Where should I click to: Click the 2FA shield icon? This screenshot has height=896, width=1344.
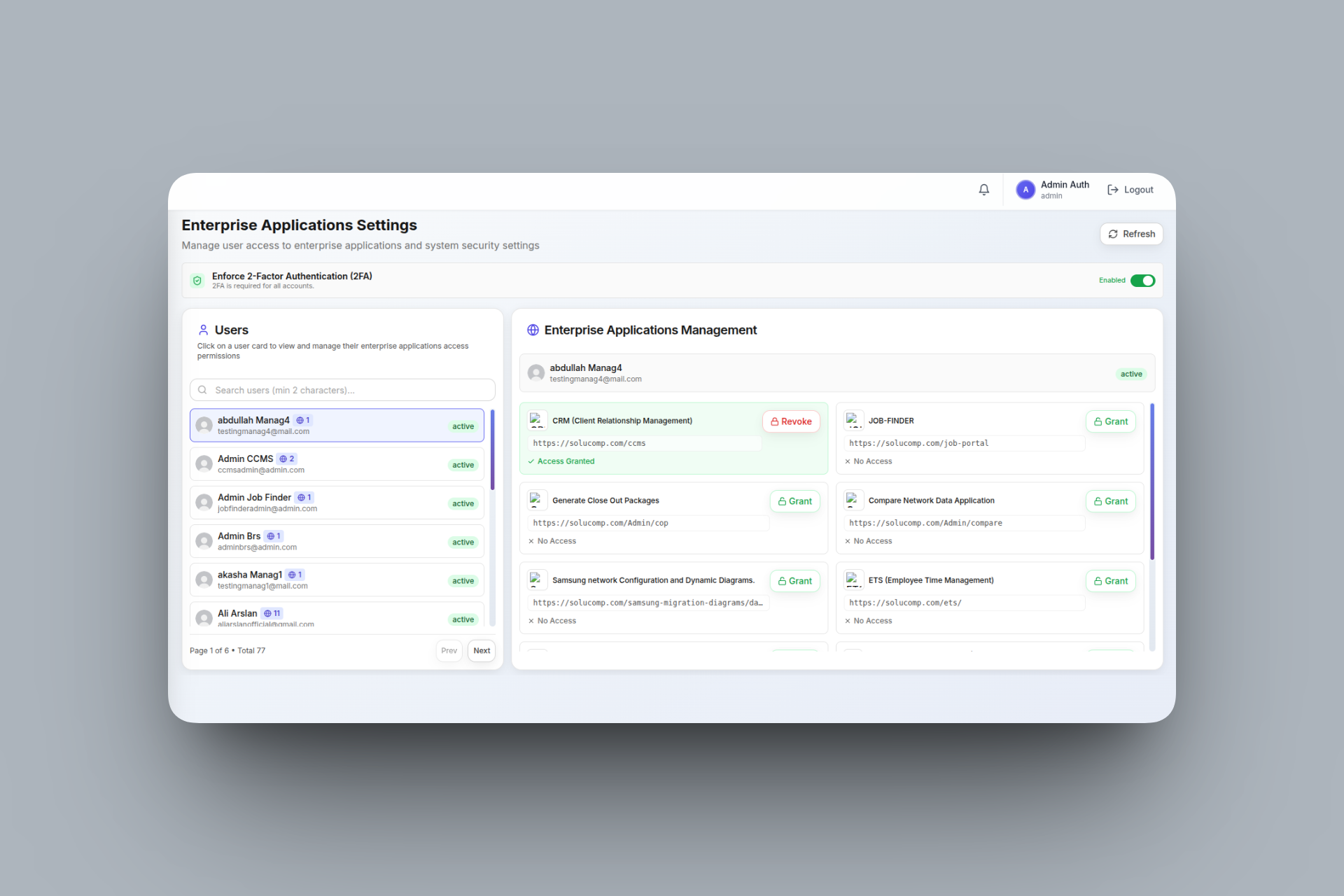pos(197,281)
